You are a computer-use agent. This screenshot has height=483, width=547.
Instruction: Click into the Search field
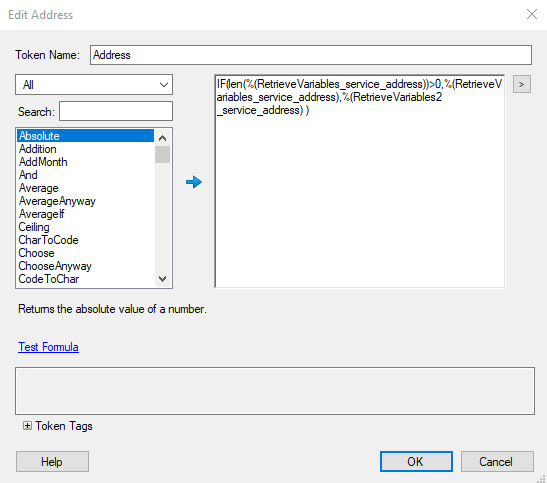[116, 111]
